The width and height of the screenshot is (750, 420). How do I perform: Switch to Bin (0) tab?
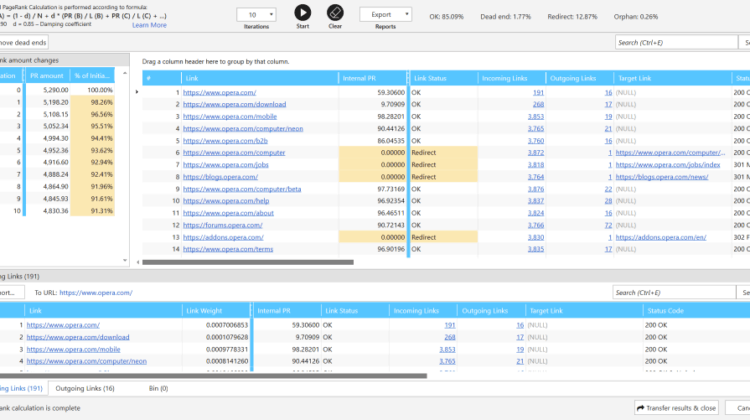pyautogui.click(x=158, y=388)
